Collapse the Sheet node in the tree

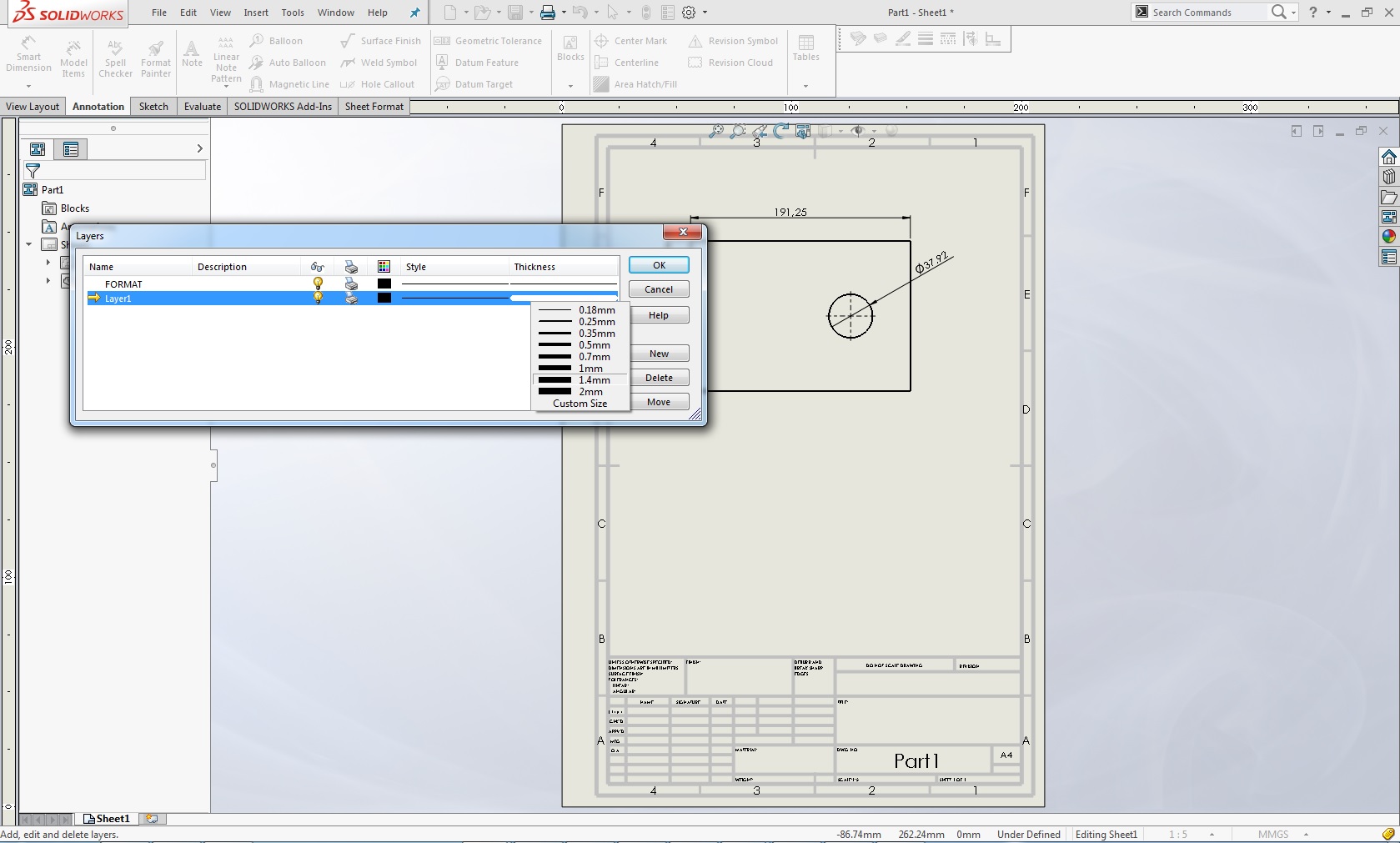point(29,244)
